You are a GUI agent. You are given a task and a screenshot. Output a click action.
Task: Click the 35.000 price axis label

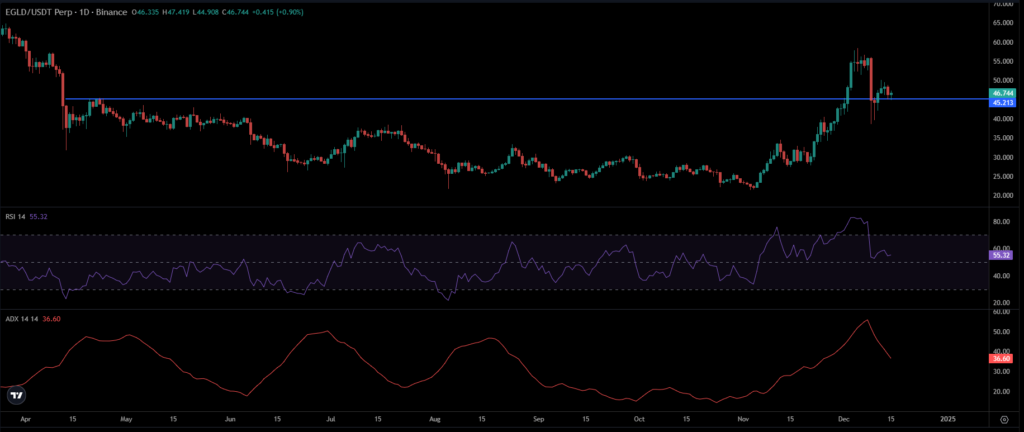click(x=1002, y=138)
